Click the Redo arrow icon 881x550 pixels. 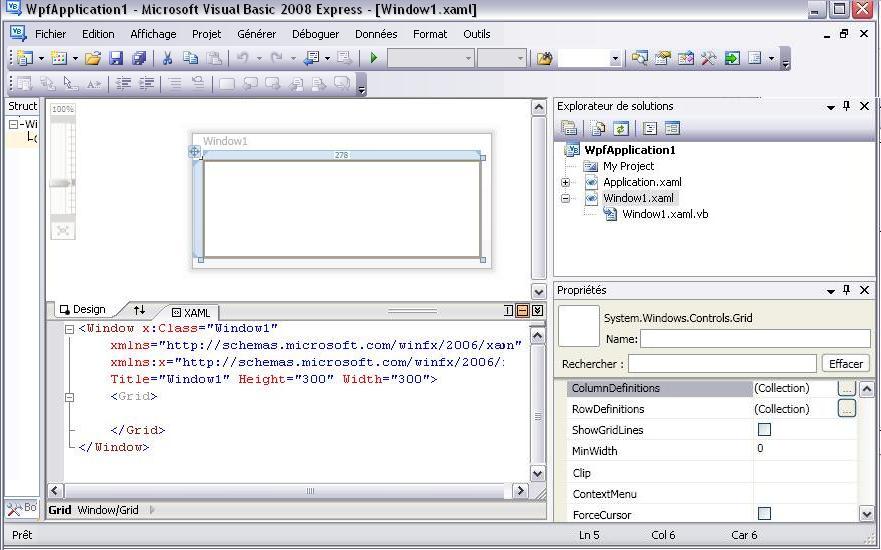[x=276, y=58]
